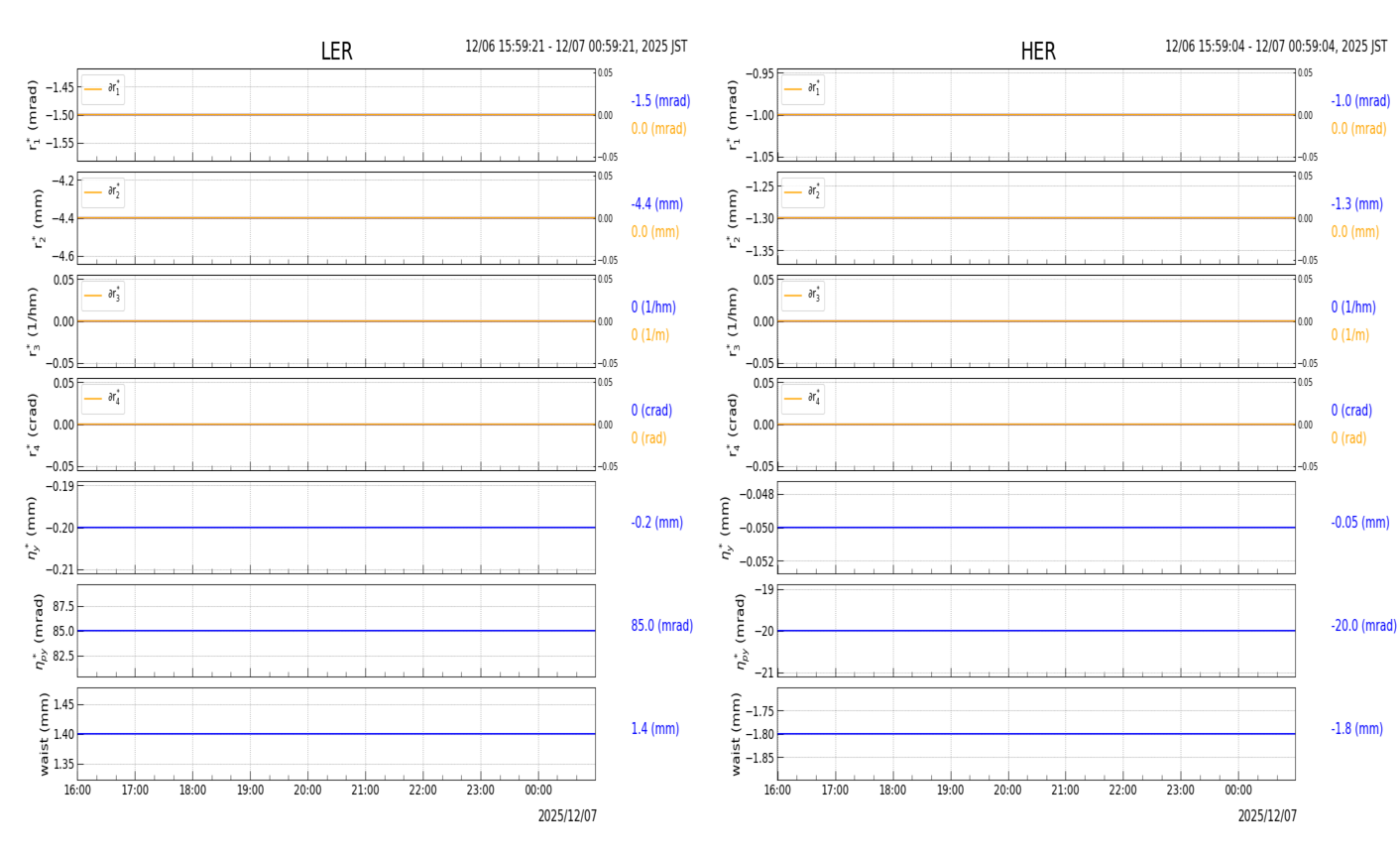Viewport: 1400px width, 857px height.
Task: Click the LER r2* (mm) axis label
Action: coord(39,218)
